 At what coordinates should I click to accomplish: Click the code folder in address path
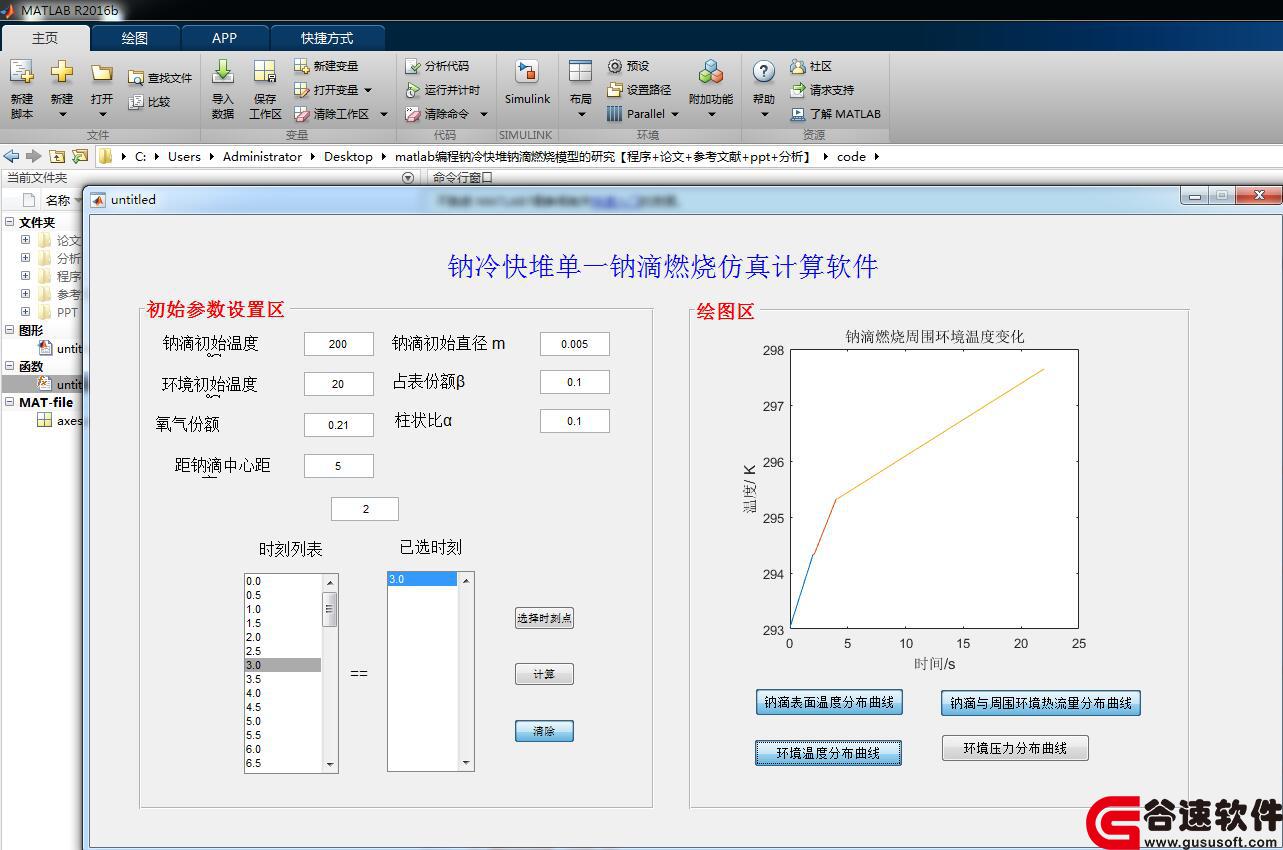point(851,156)
